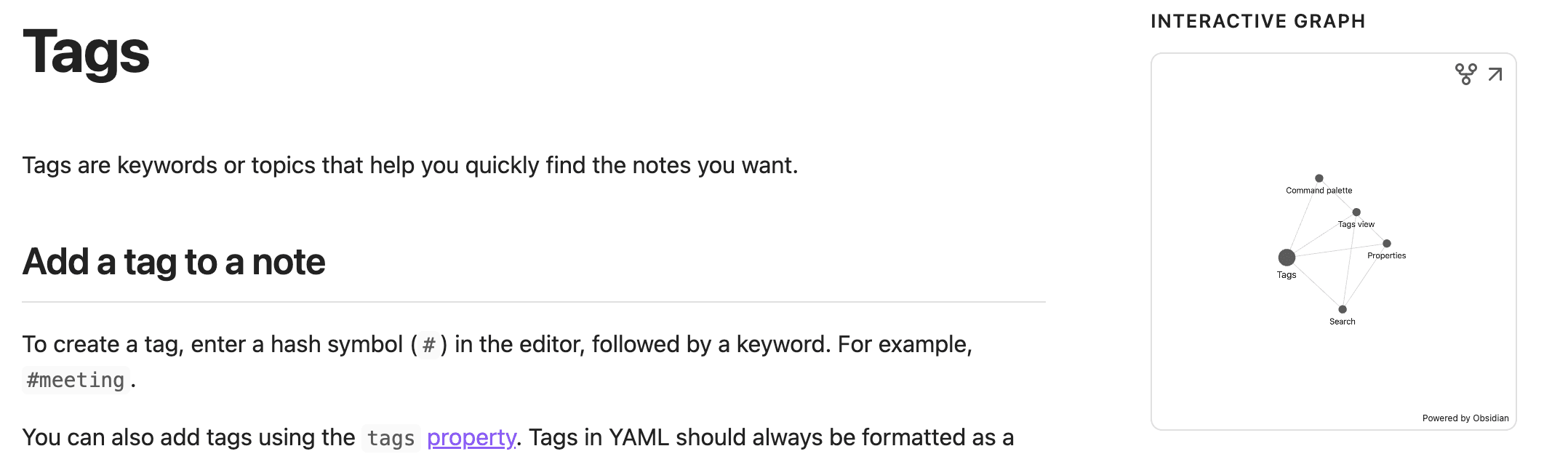1568x454 pixels.
Task: Click the Command palette node dot
Action: (1319, 178)
